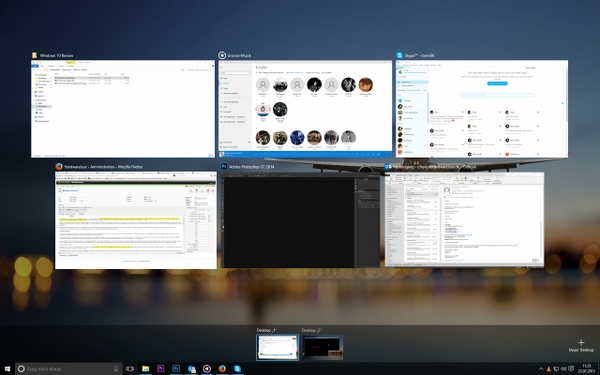
Task: Launch the purple Adobe app taskbar icon
Action: 161,369
